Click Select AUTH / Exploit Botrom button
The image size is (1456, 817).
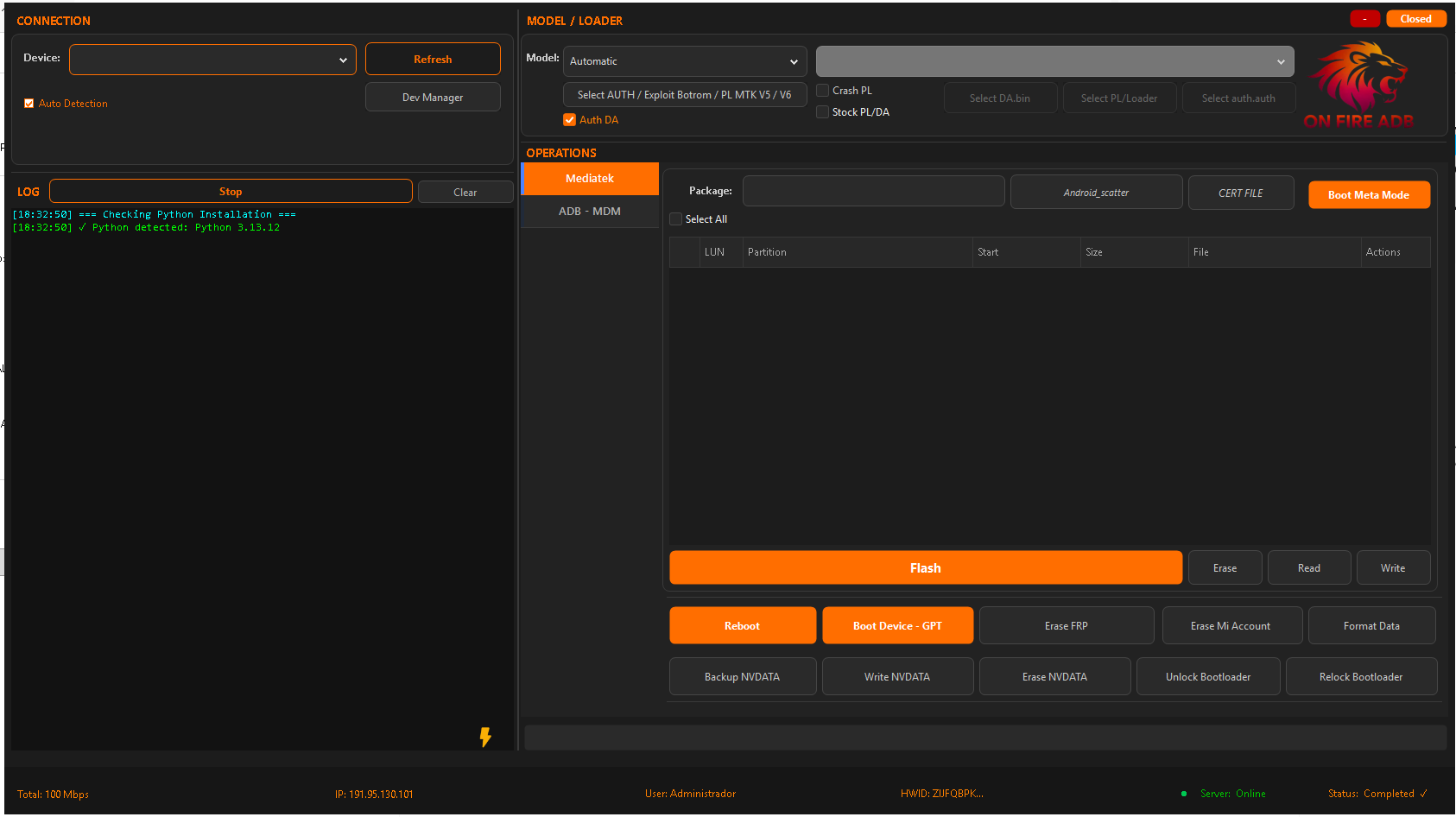pos(685,95)
